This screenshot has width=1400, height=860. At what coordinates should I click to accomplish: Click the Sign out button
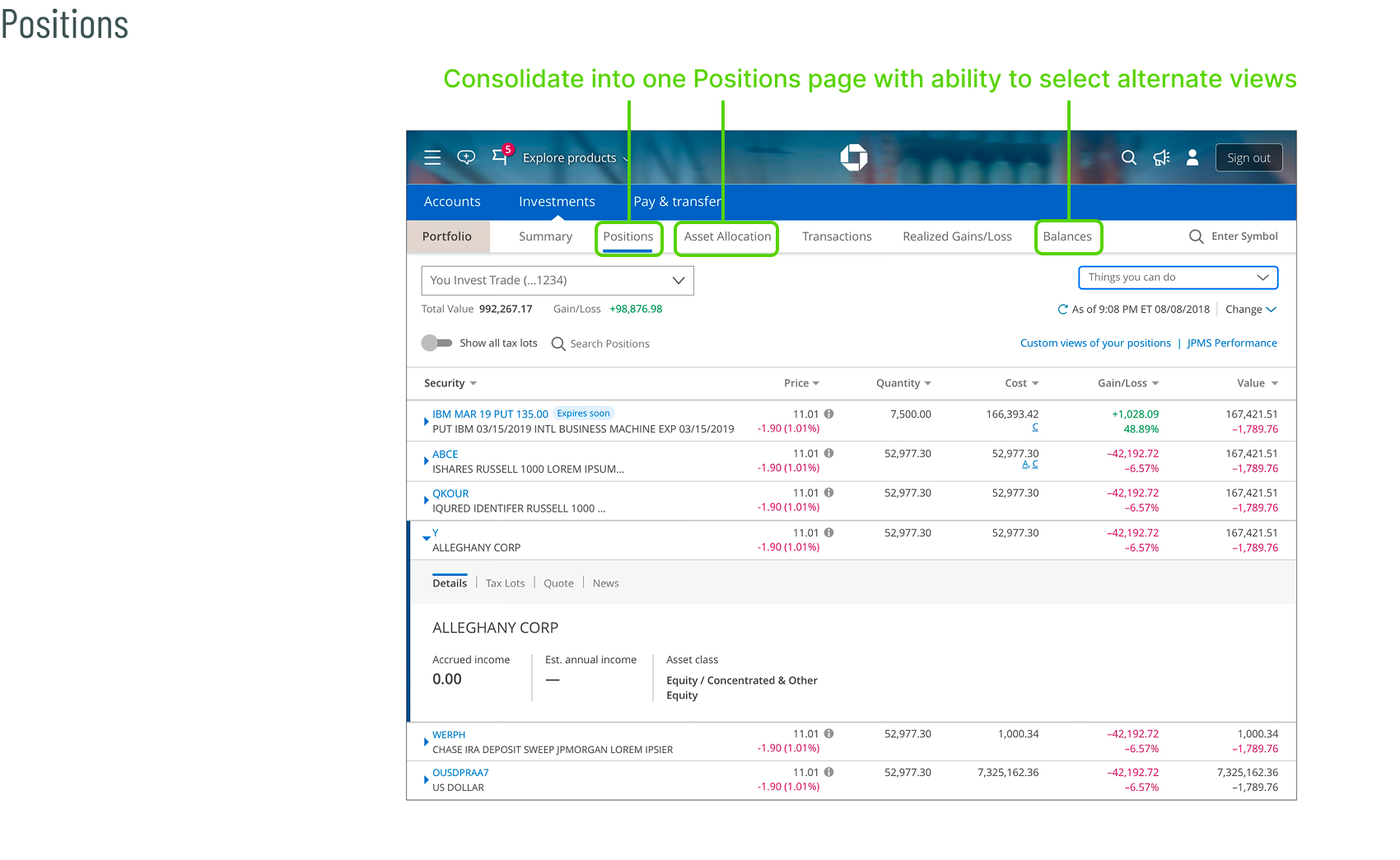tap(1248, 158)
